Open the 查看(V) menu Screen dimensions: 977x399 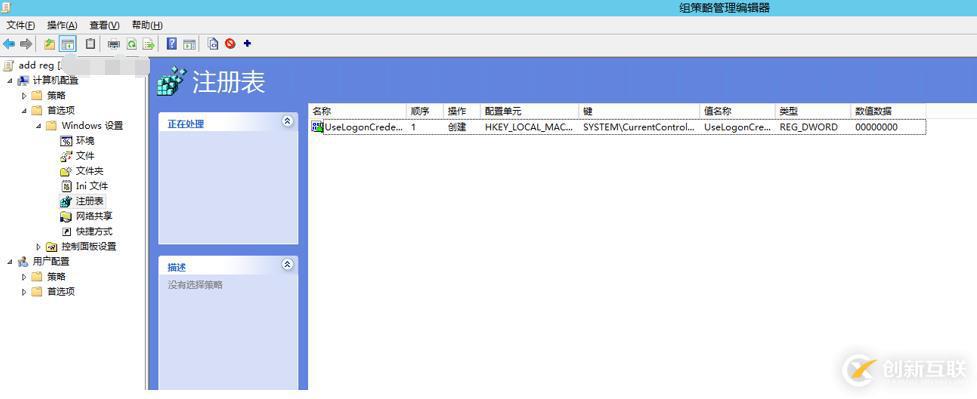(105, 25)
